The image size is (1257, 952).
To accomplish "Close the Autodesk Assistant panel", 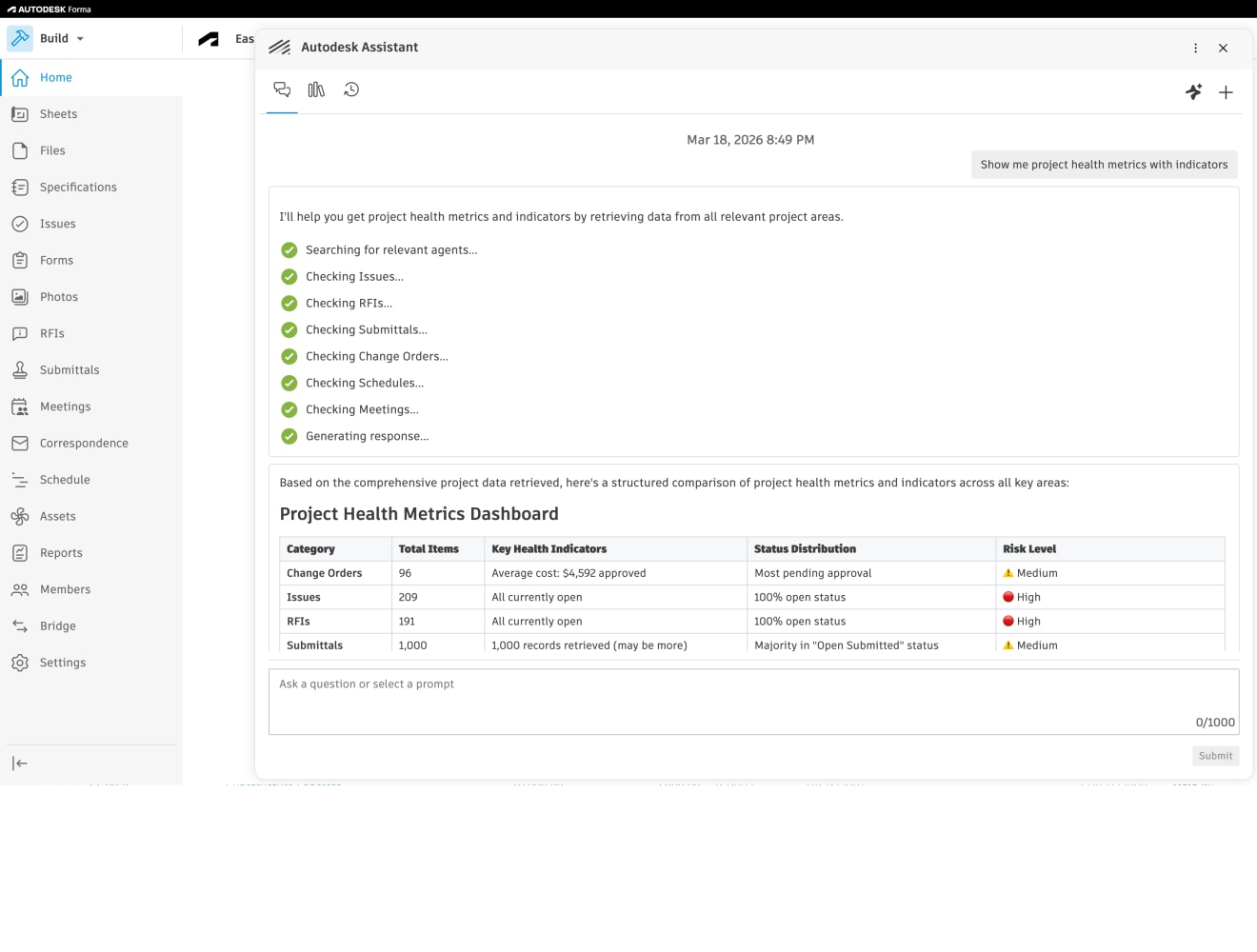I will [x=1223, y=48].
